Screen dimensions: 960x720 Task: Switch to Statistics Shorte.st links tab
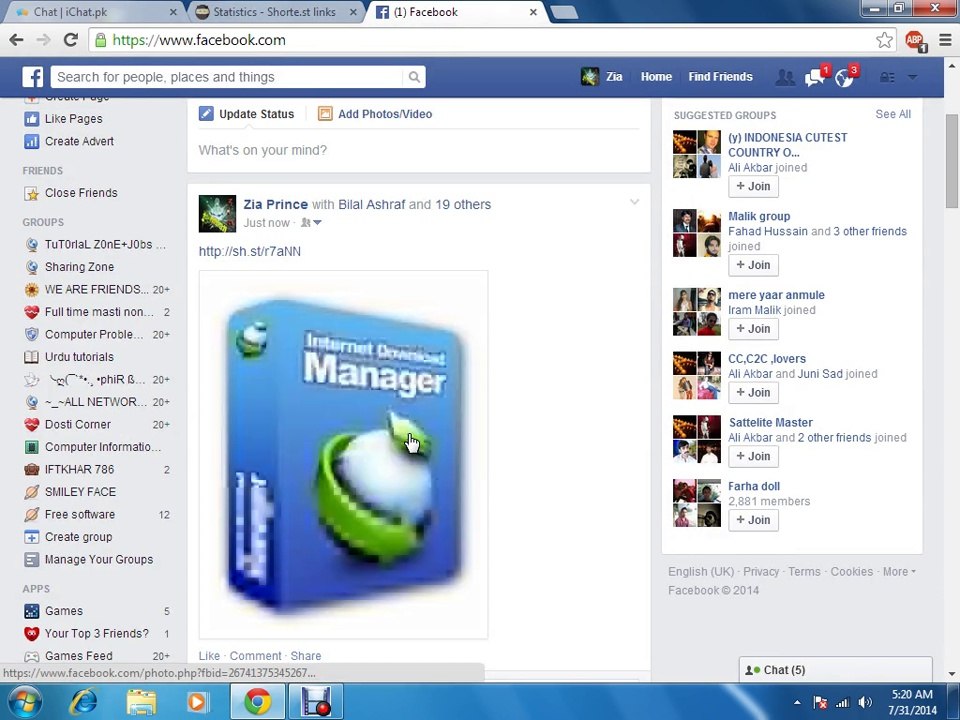[x=276, y=12]
